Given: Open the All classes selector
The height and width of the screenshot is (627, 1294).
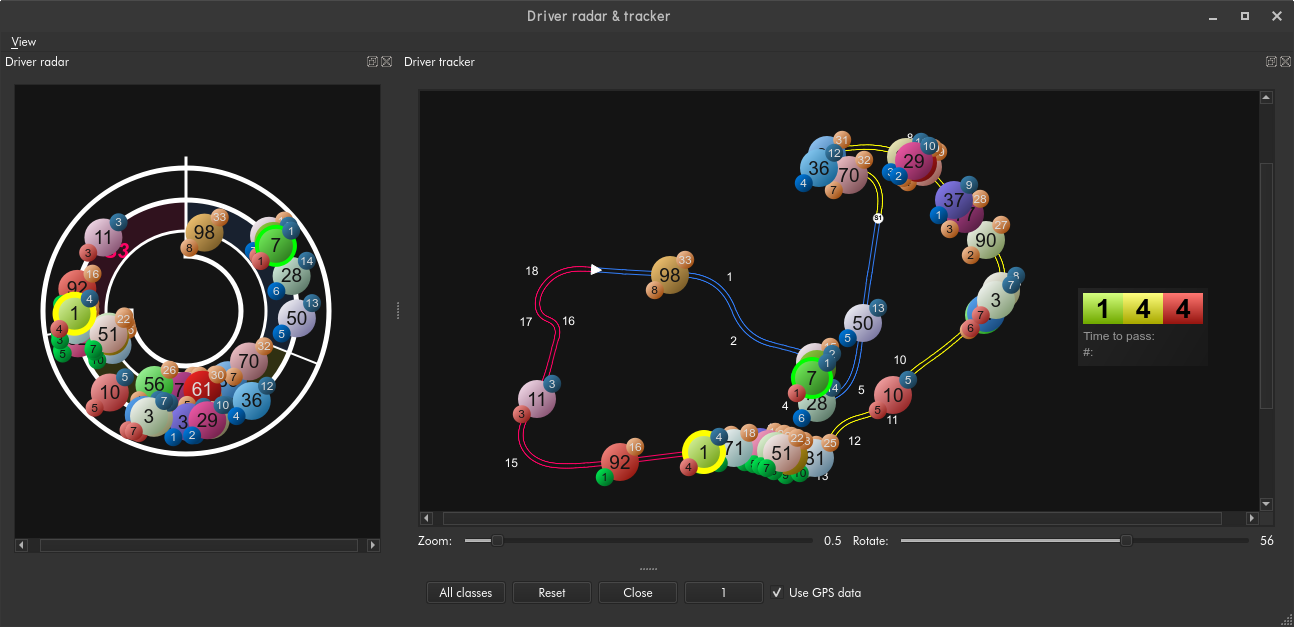Looking at the screenshot, I should click(x=466, y=593).
